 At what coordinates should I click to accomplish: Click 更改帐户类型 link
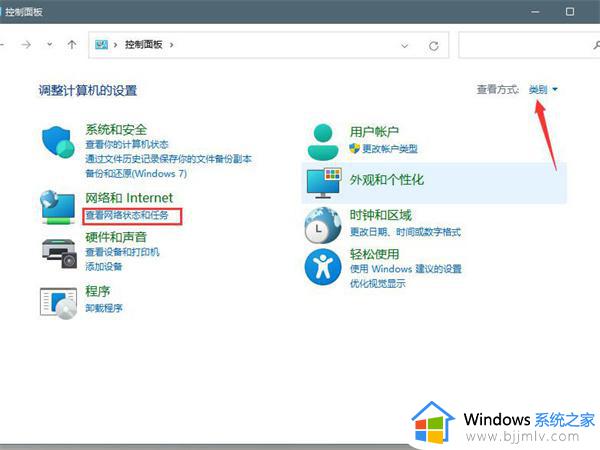click(x=390, y=148)
